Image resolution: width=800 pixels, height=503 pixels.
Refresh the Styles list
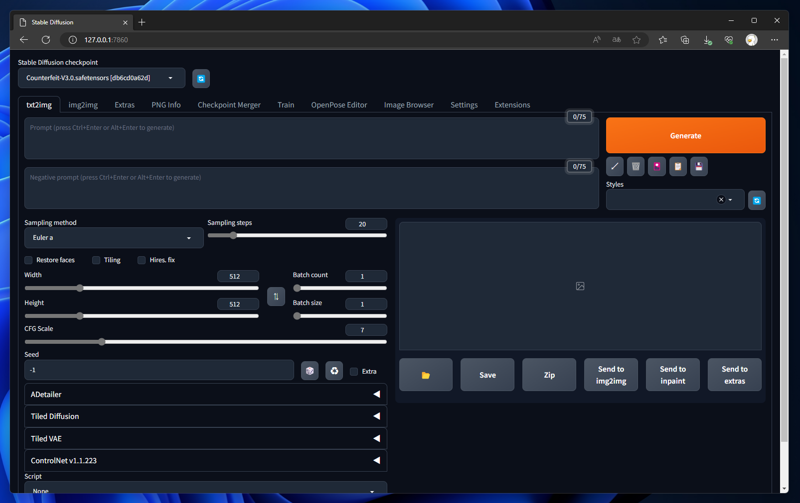click(x=757, y=200)
